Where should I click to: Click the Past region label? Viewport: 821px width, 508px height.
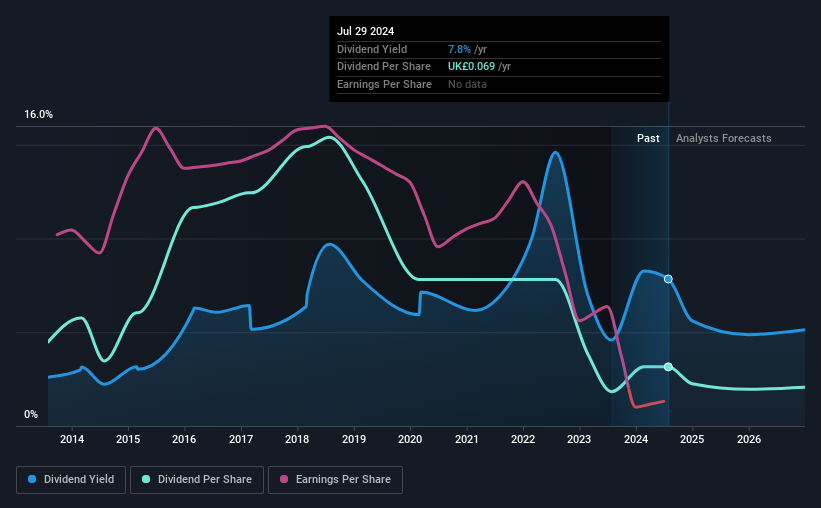click(648, 138)
